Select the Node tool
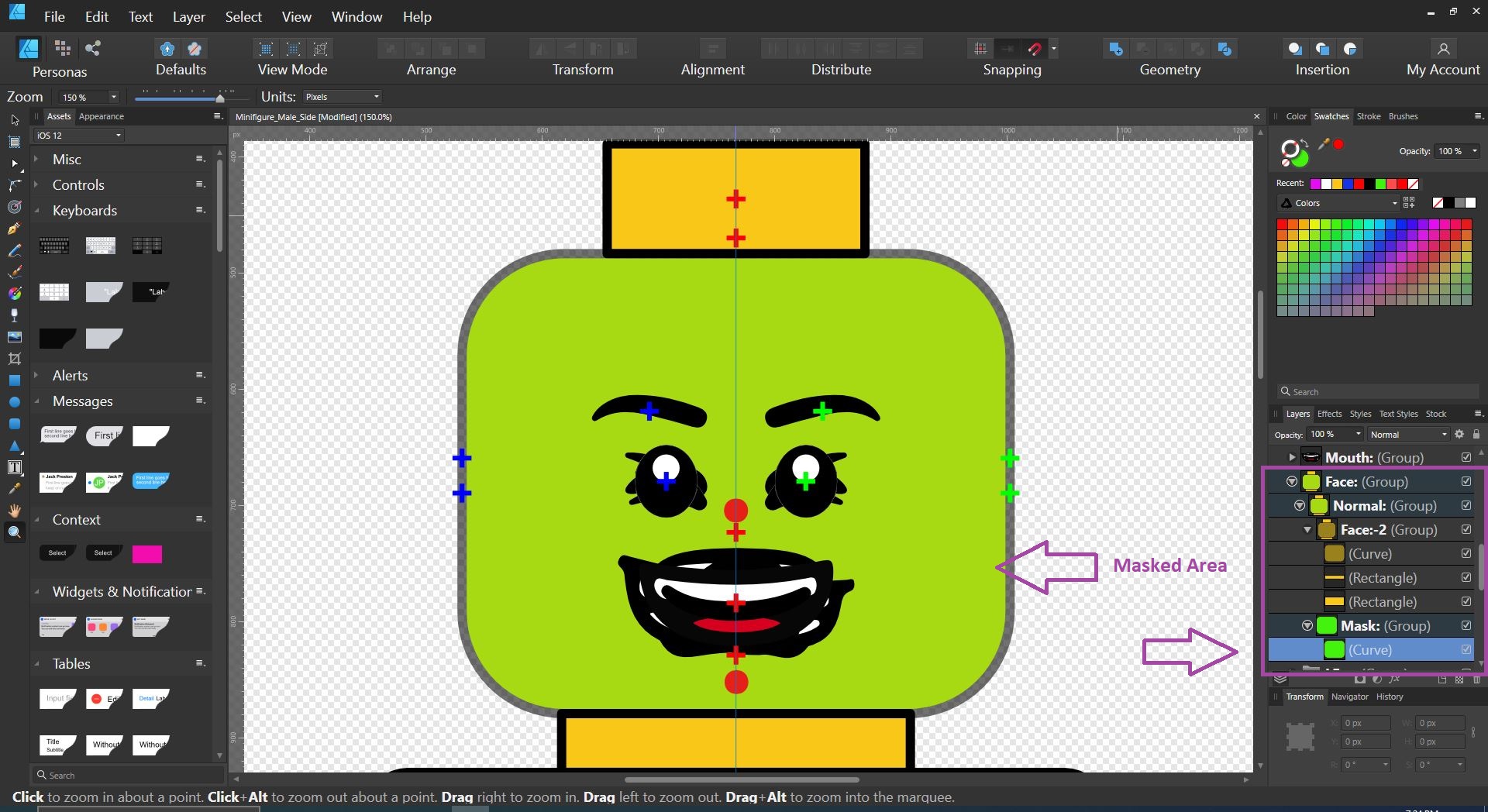1488x812 pixels. tap(14, 163)
